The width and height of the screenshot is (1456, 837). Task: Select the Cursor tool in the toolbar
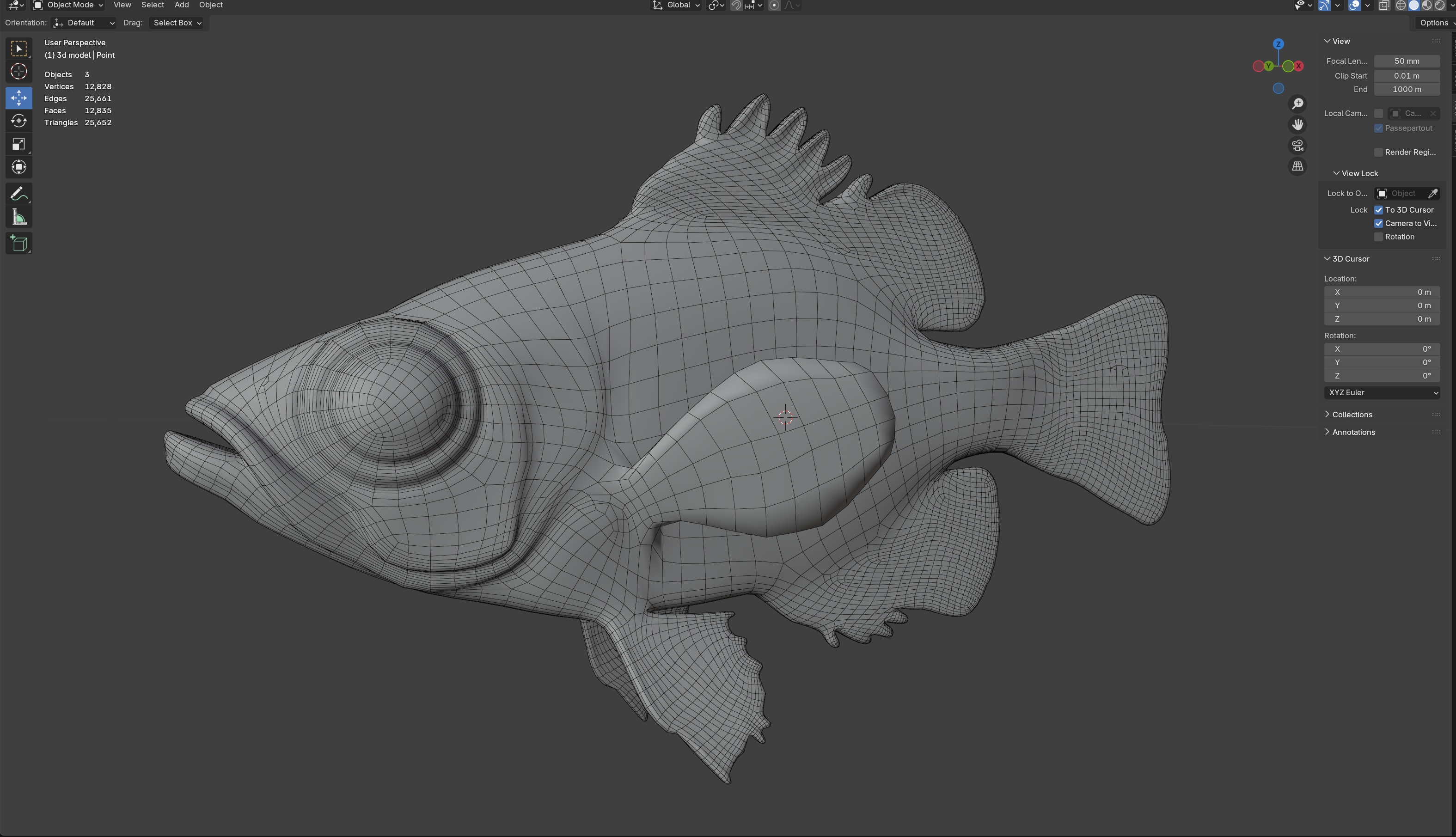coord(18,72)
